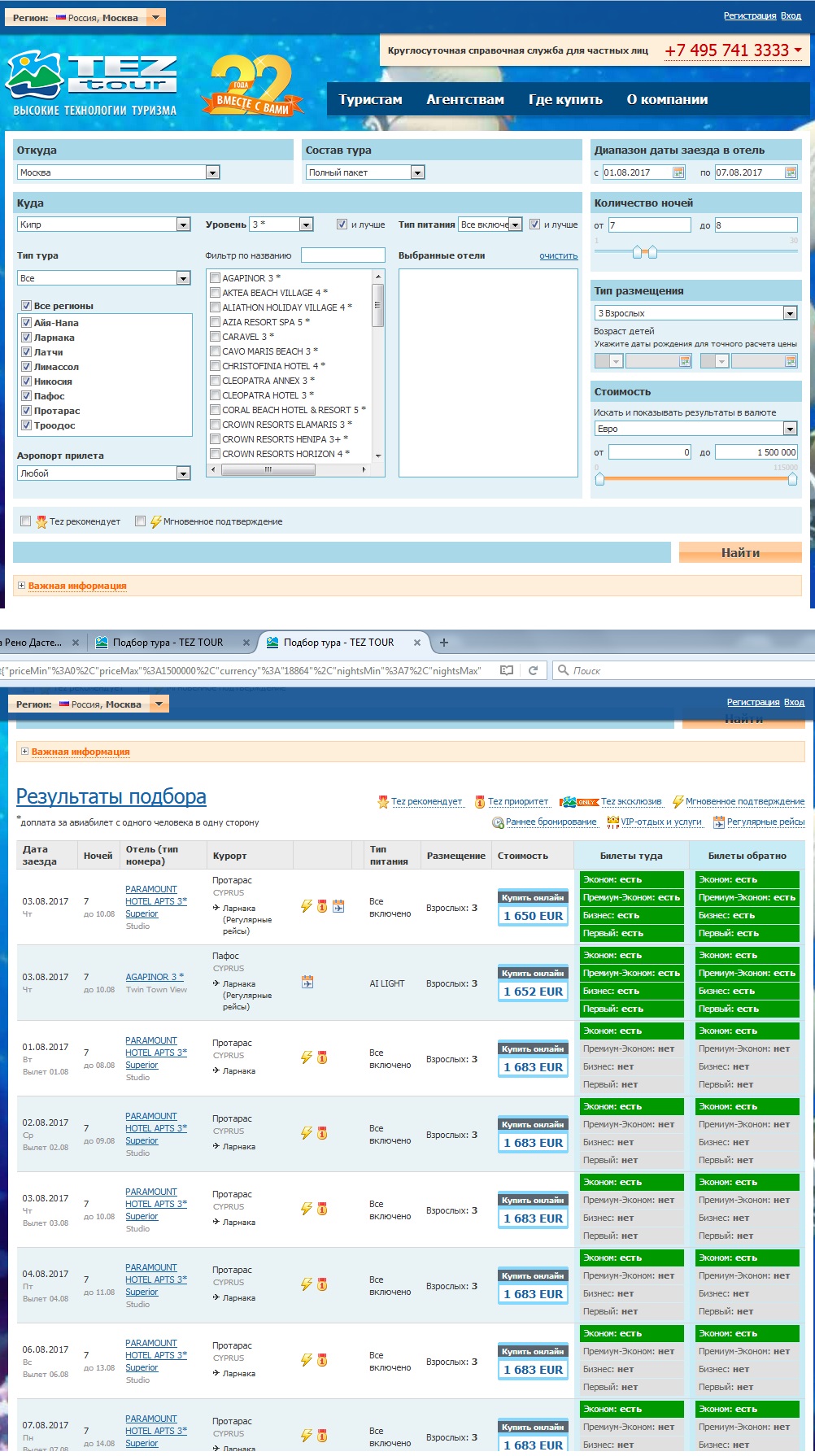The width and height of the screenshot is (815, 1456).
Task: Click regular flights icon in AGAPINOR row
Action: pos(307,982)
